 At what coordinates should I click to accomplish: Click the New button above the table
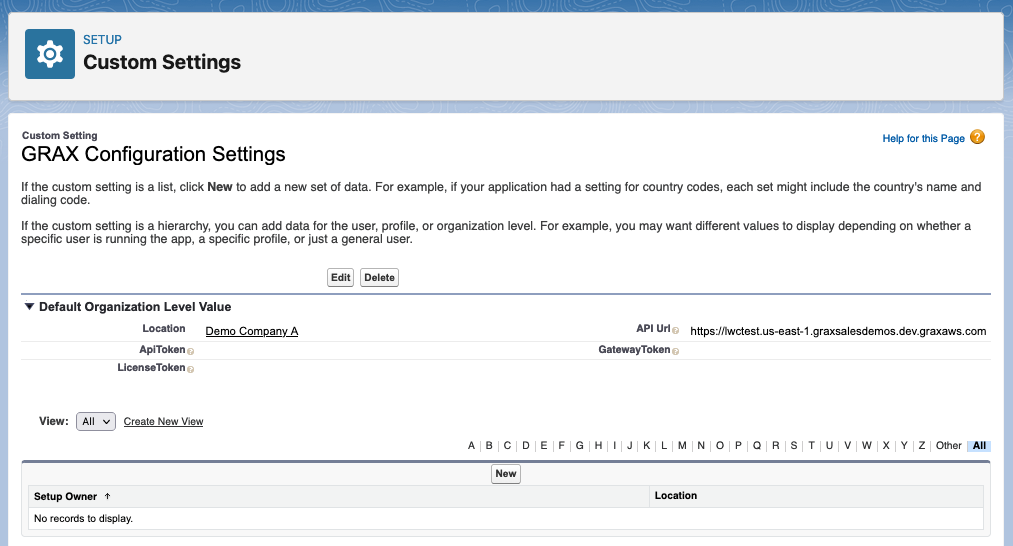506,474
